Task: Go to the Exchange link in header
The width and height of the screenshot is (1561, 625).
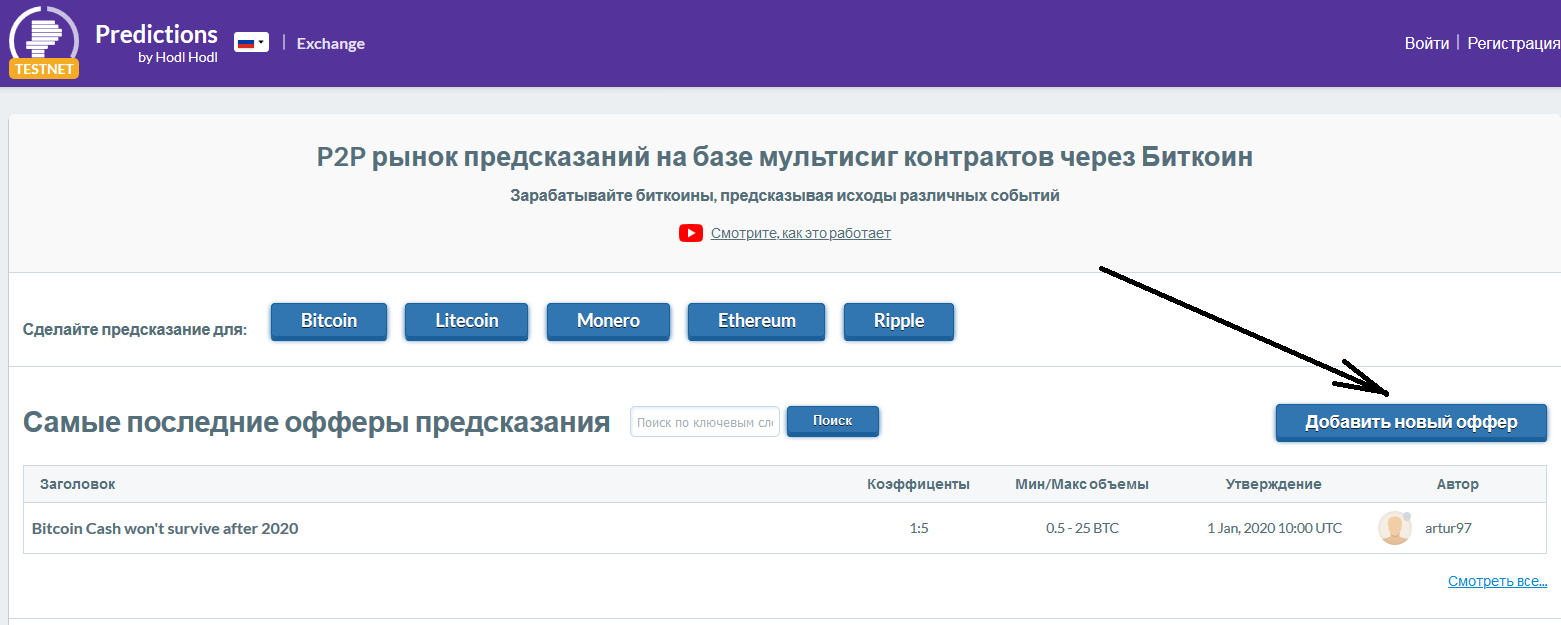Action: (x=330, y=44)
